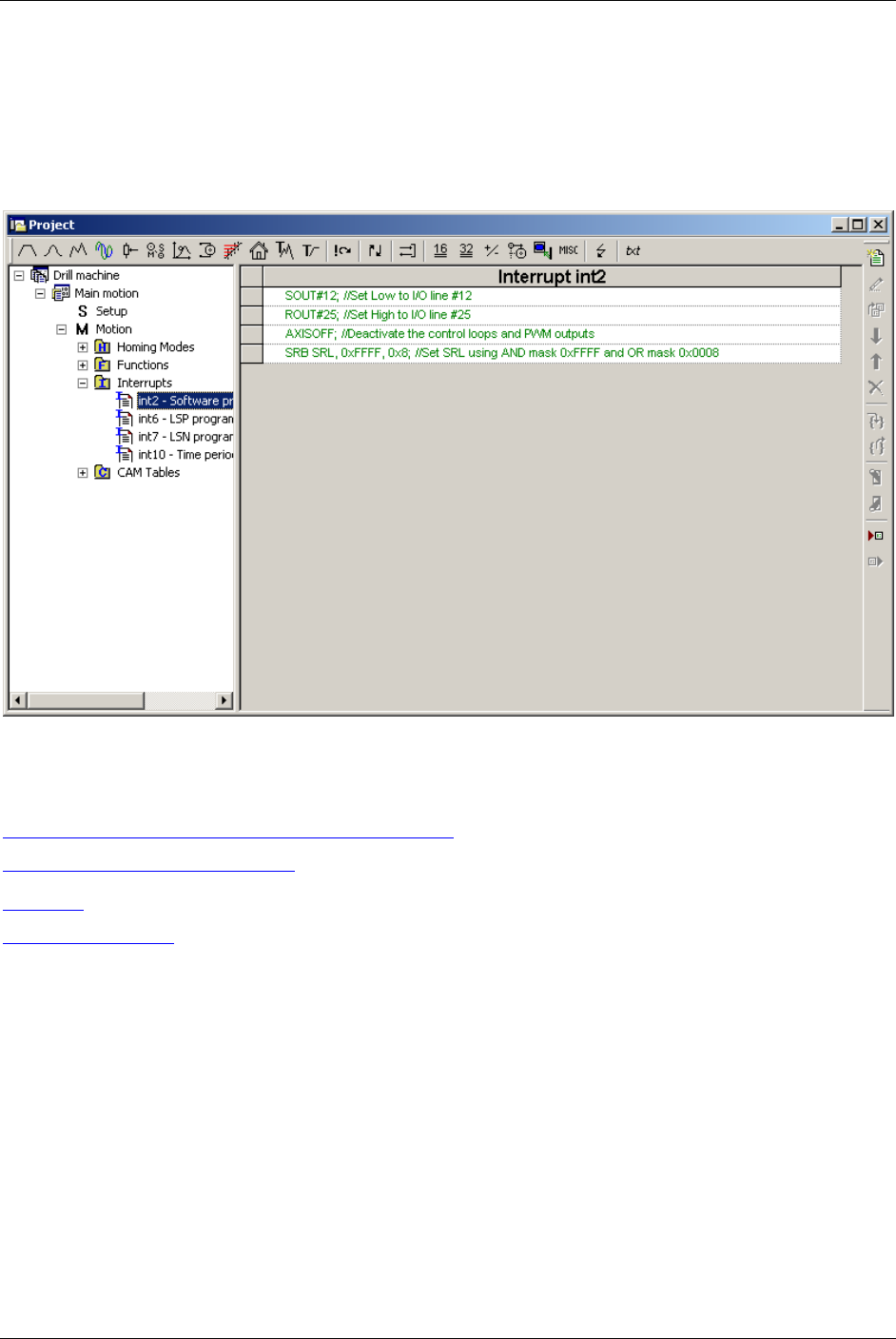
Task: Collapse the Main motion tree node
Action: 40,294
